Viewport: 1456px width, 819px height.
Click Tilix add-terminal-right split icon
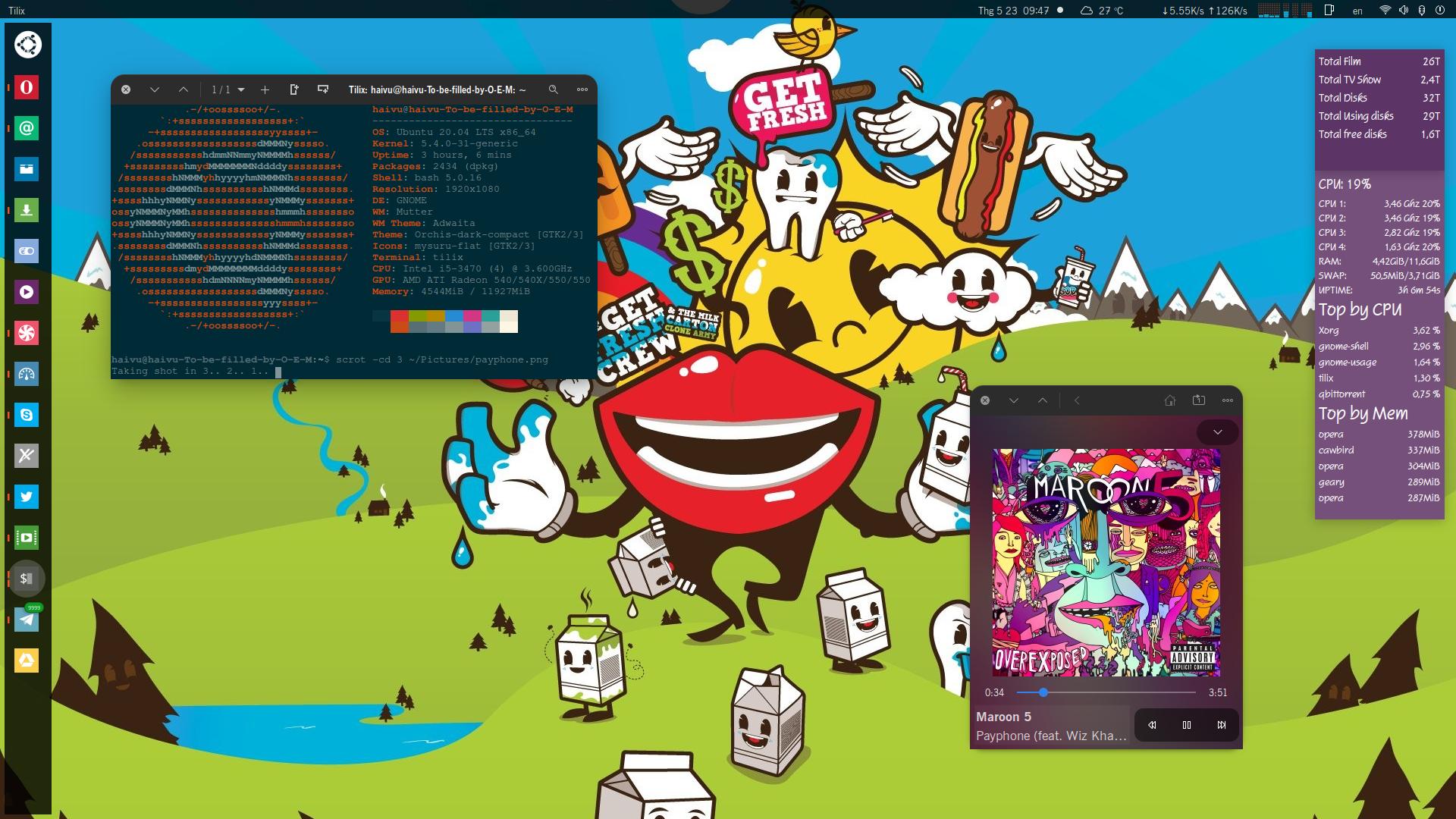tap(294, 89)
